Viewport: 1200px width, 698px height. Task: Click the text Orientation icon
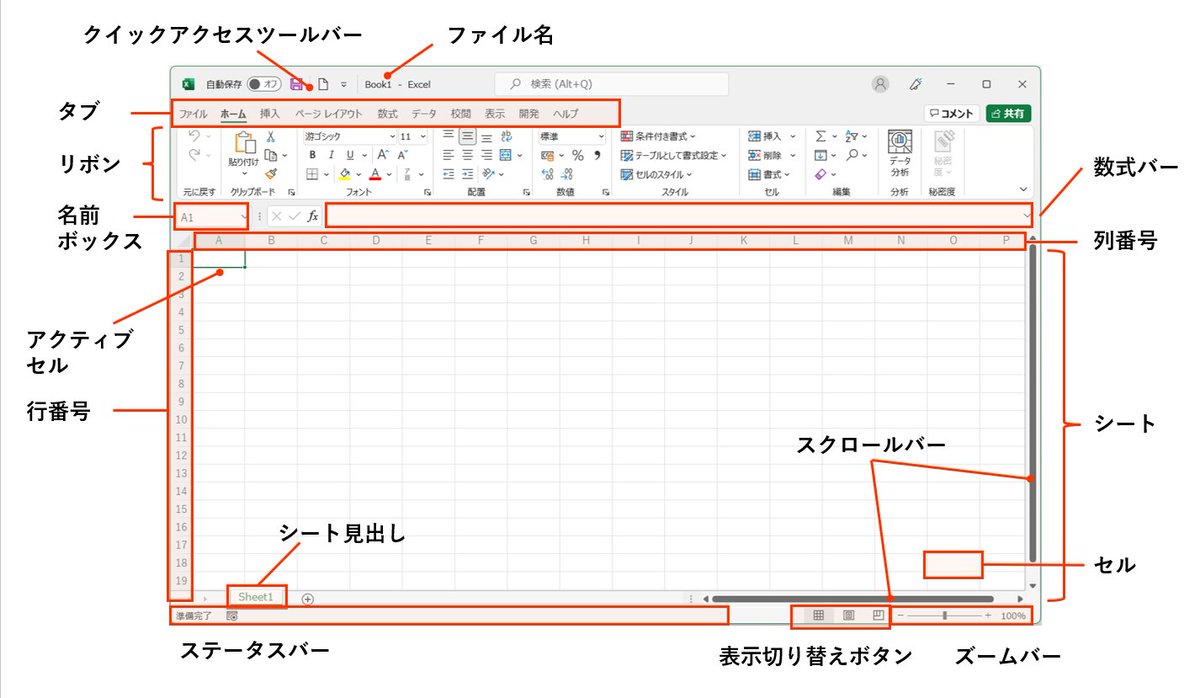488,174
